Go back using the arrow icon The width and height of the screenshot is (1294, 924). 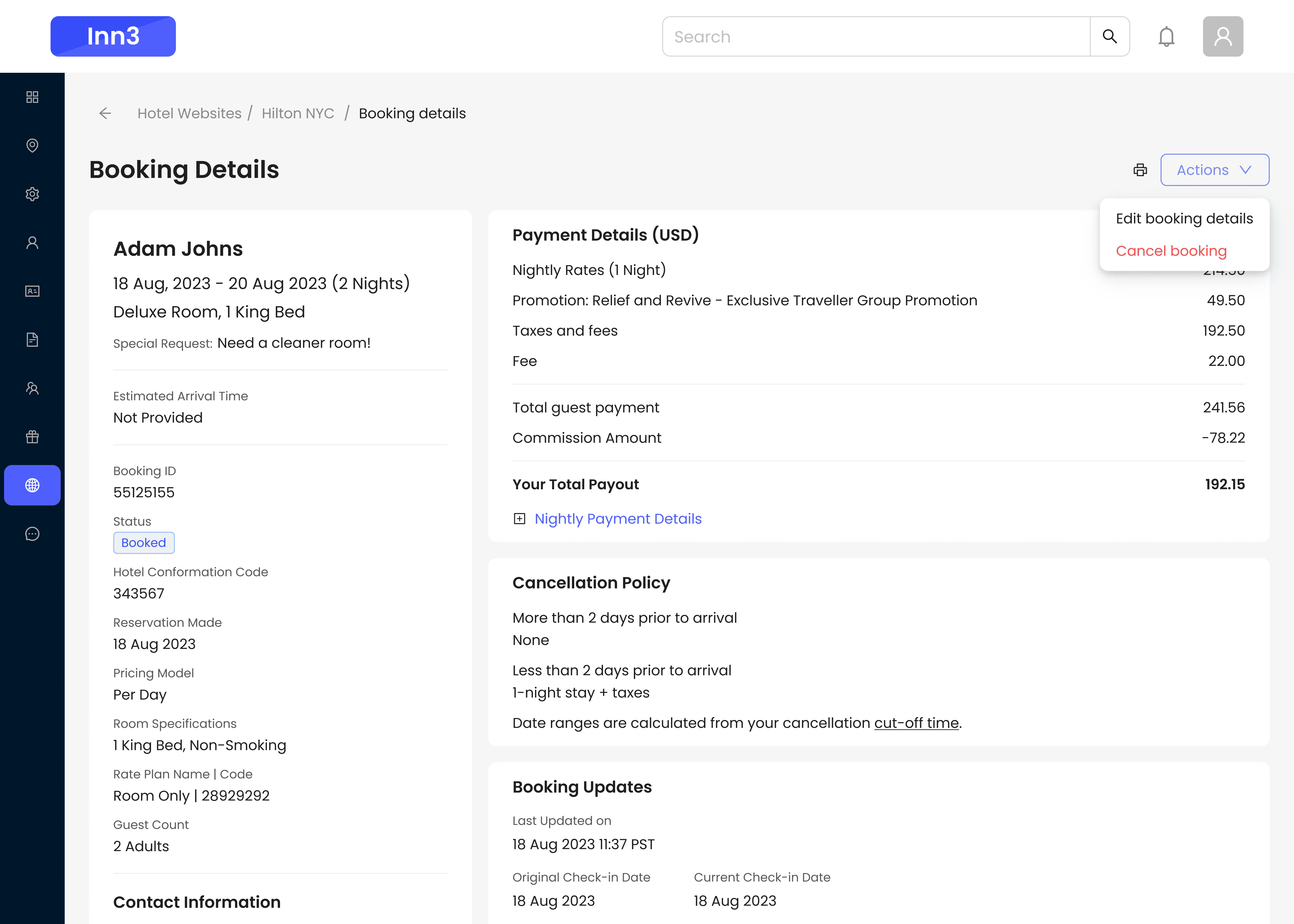tap(105, 114)
